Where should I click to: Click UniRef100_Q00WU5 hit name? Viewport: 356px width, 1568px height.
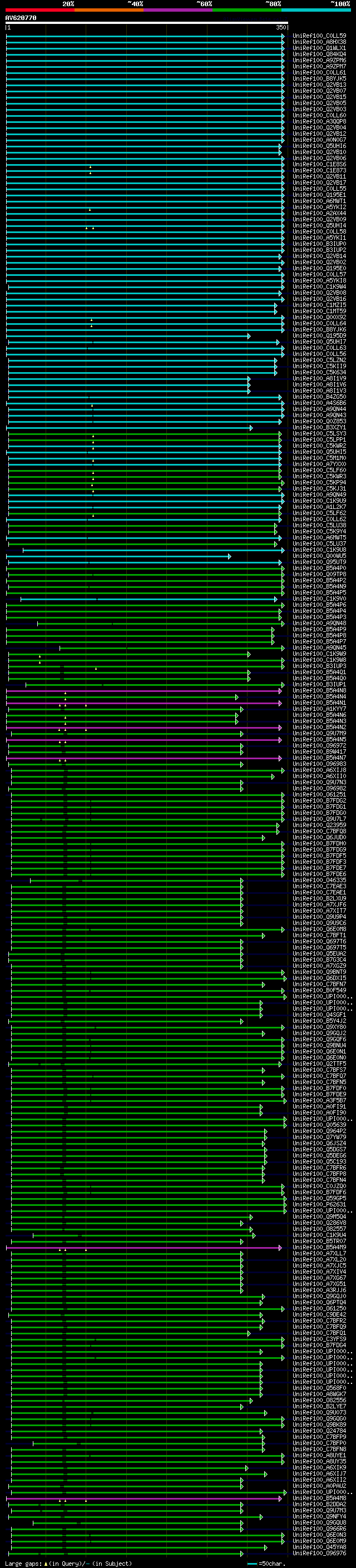coord(319,556)
